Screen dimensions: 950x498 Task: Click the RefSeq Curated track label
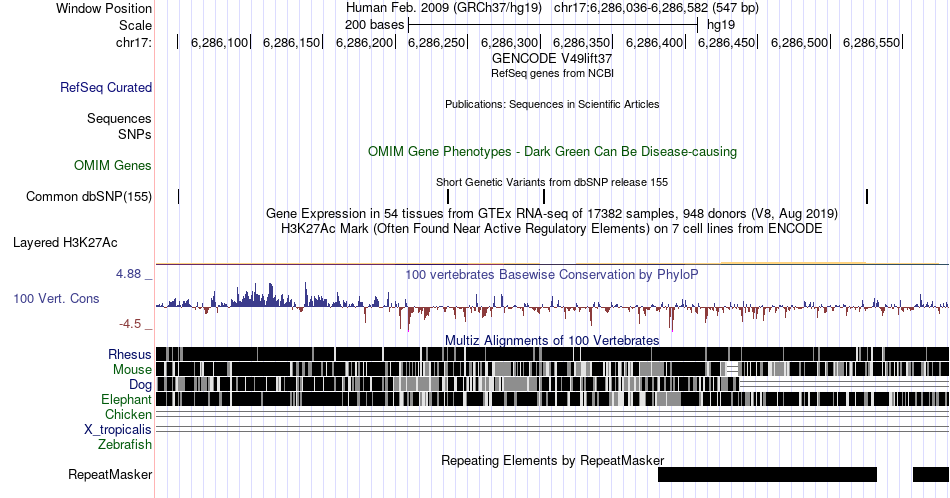pyautogui.click(x=105, y=87)
